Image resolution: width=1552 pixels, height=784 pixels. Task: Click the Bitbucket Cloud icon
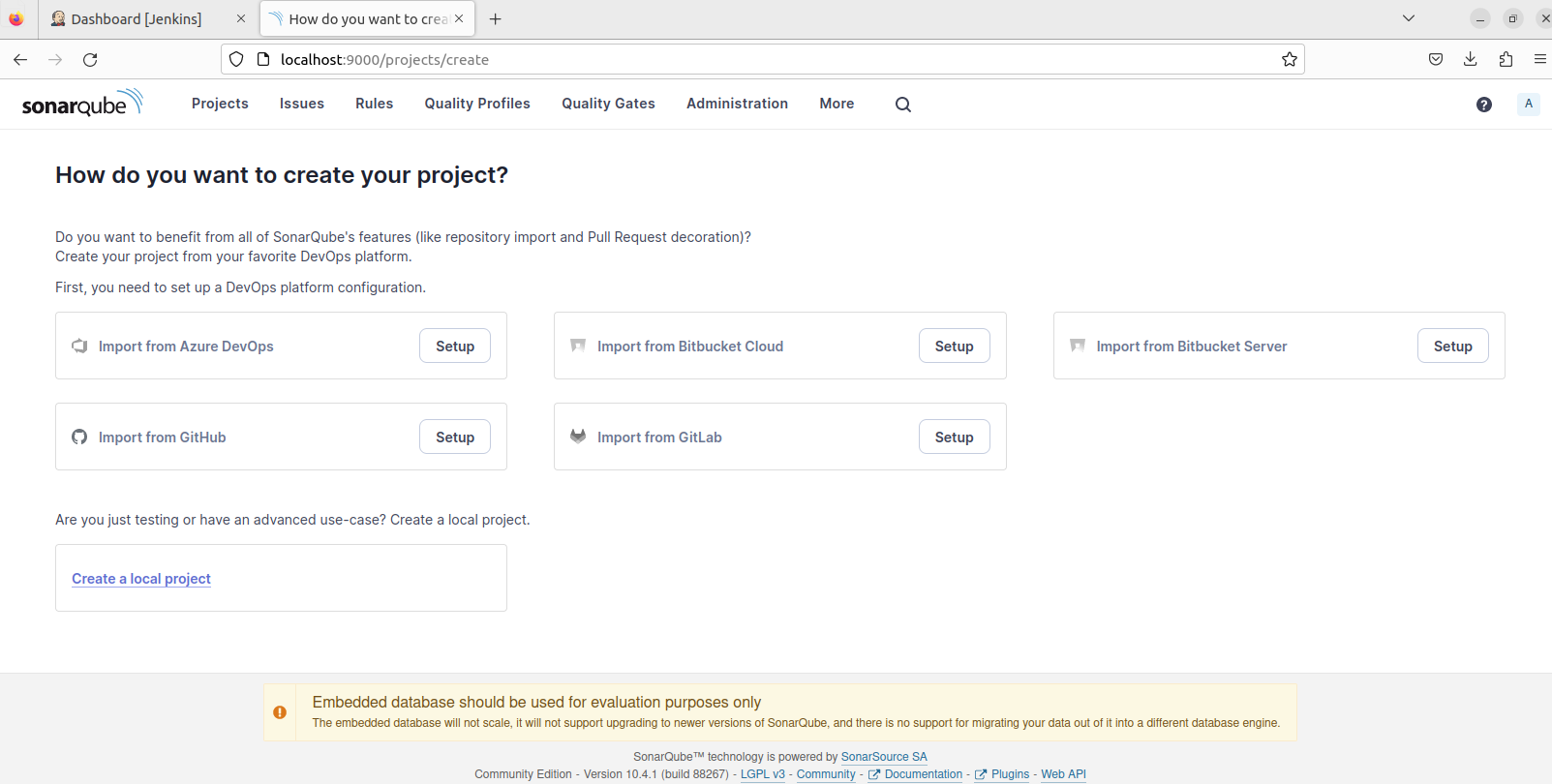click(x=578, y=346)
